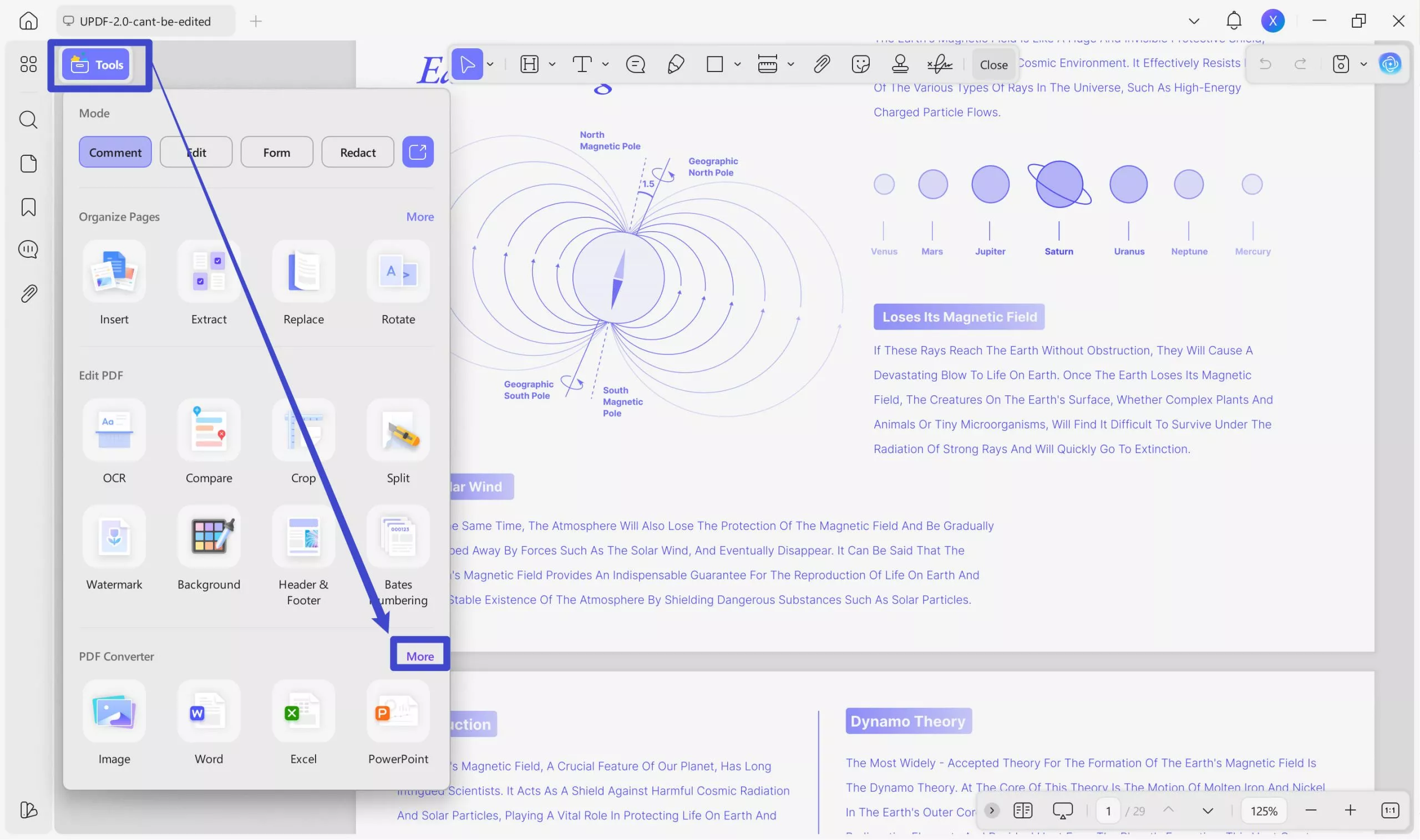Expand the highlight tool dropdown arrow

(552, 64)
